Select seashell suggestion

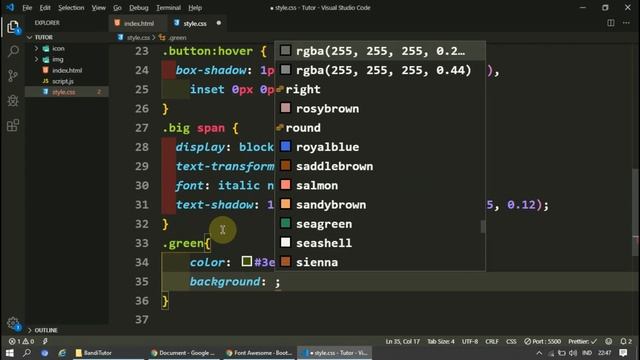tap(380, 243)
